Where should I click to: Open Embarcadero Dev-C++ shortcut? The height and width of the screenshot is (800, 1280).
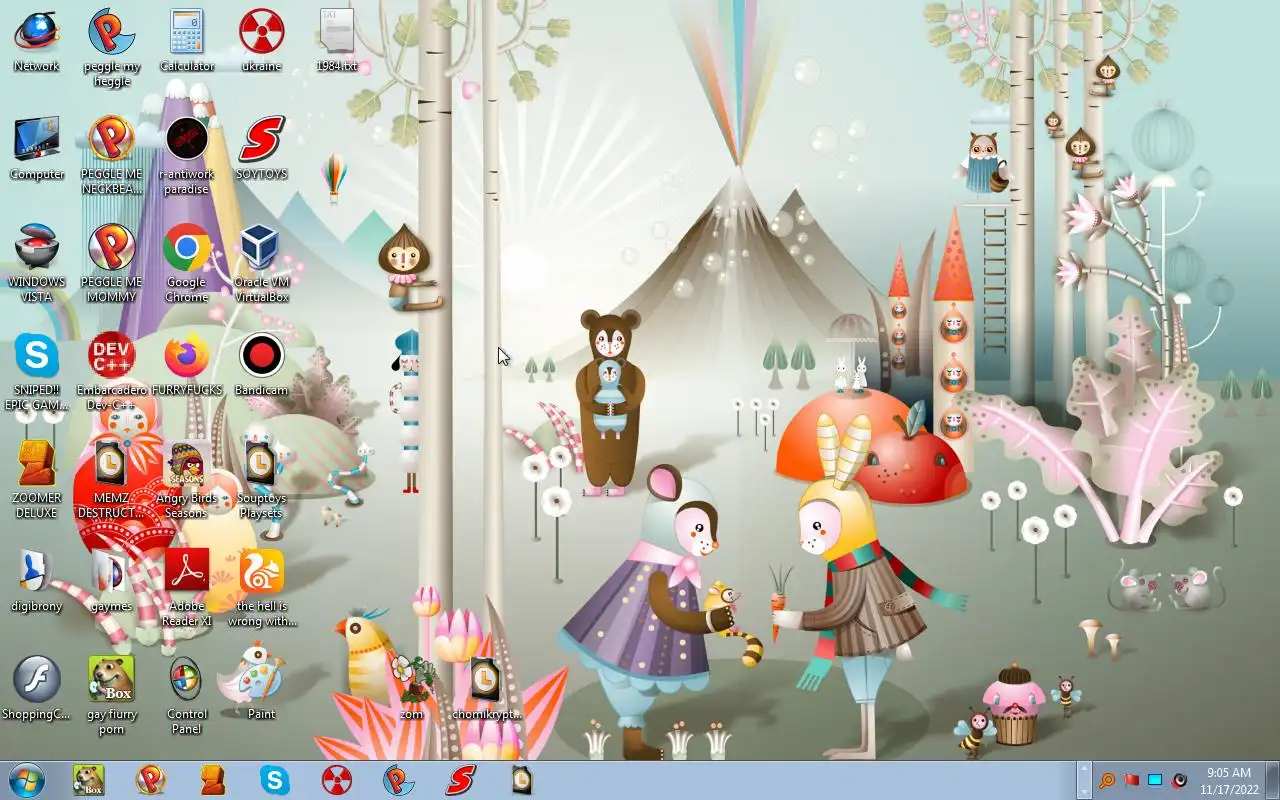tap(112, 371)
